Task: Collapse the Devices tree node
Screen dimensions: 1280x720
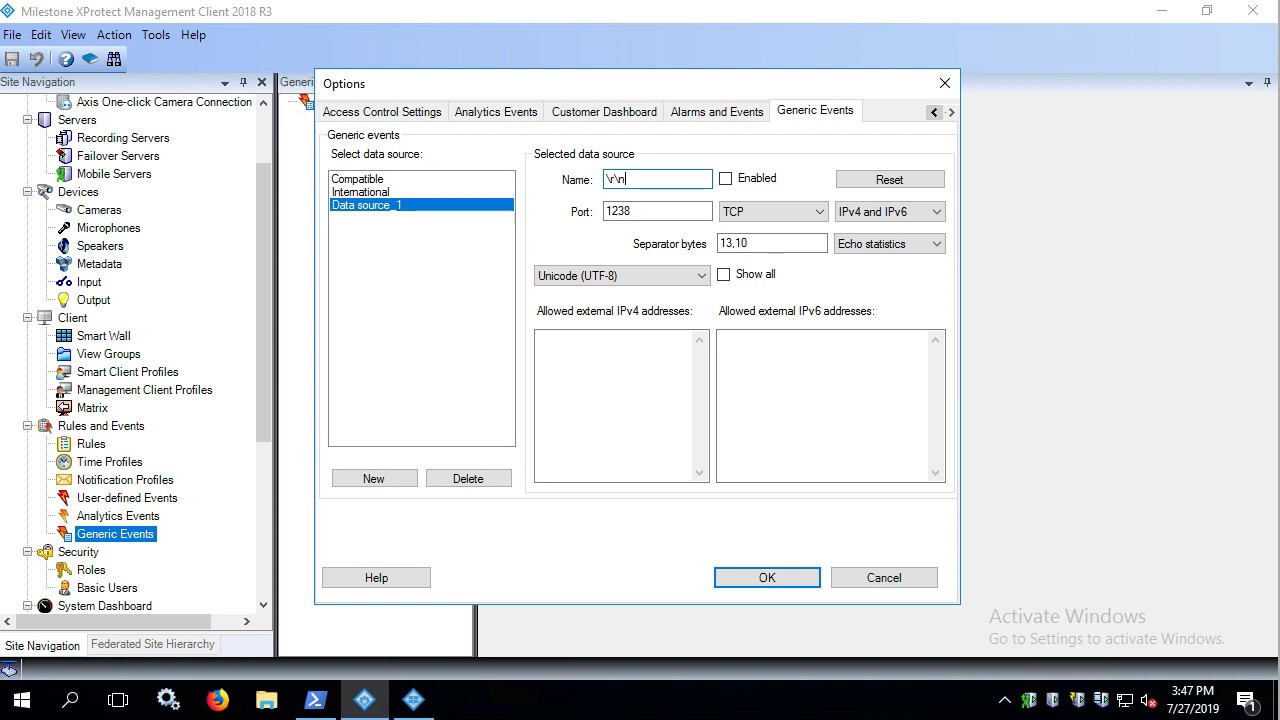Action: click(28, 192)
